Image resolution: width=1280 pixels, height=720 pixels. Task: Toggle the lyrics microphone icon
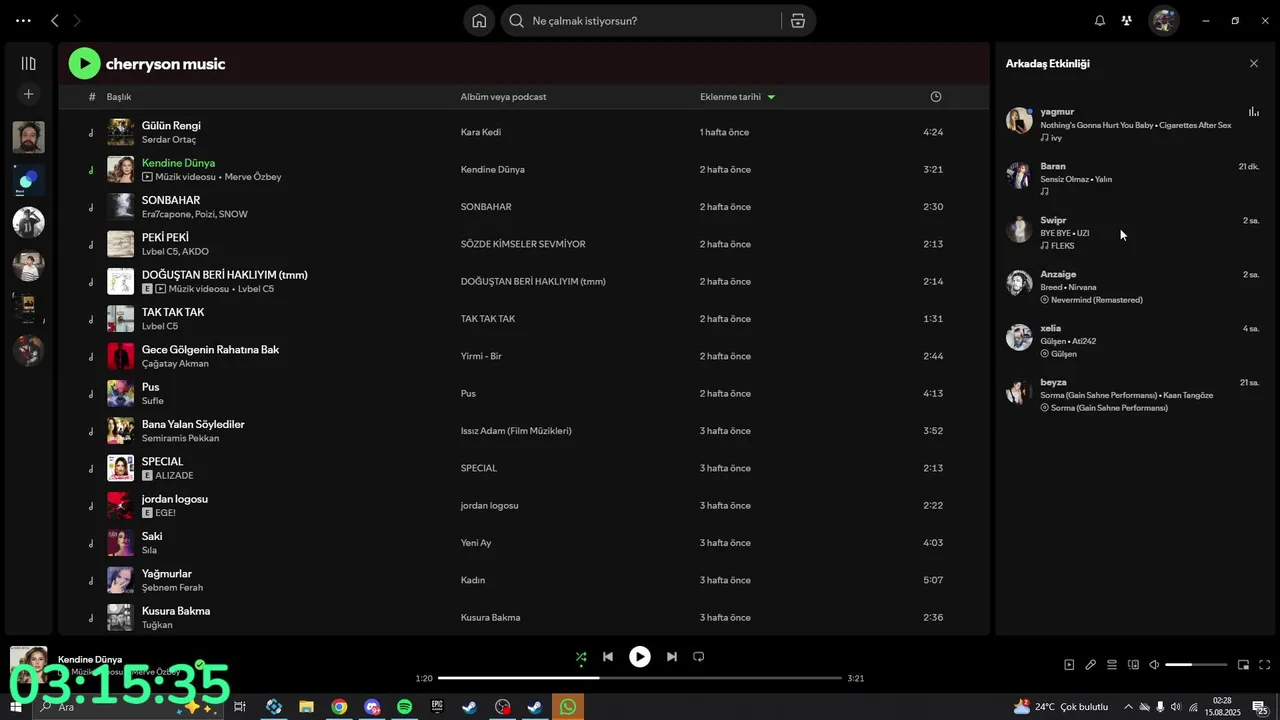tap(1091, 665)
